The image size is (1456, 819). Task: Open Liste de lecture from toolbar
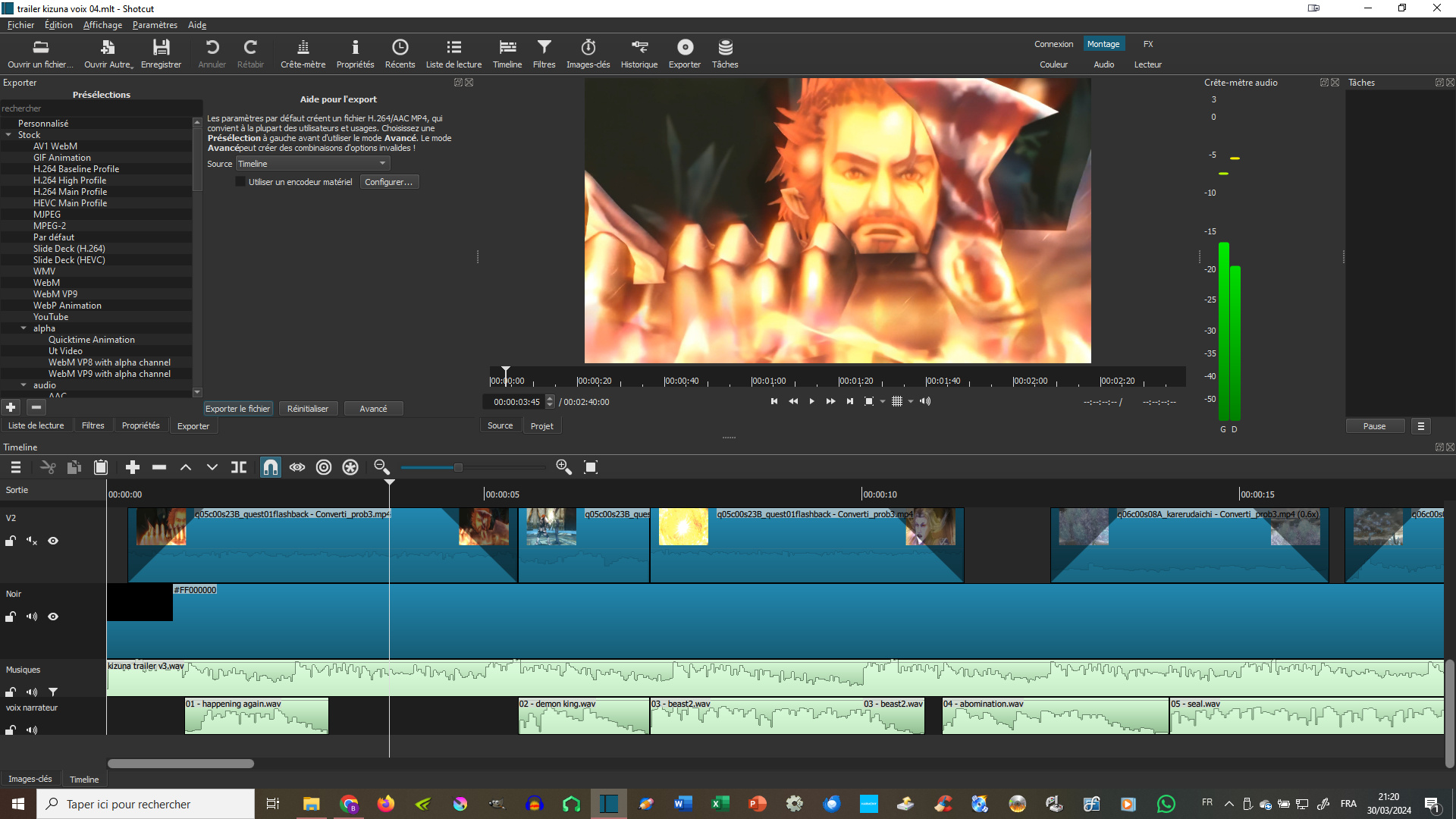click(x=453, y=54)
